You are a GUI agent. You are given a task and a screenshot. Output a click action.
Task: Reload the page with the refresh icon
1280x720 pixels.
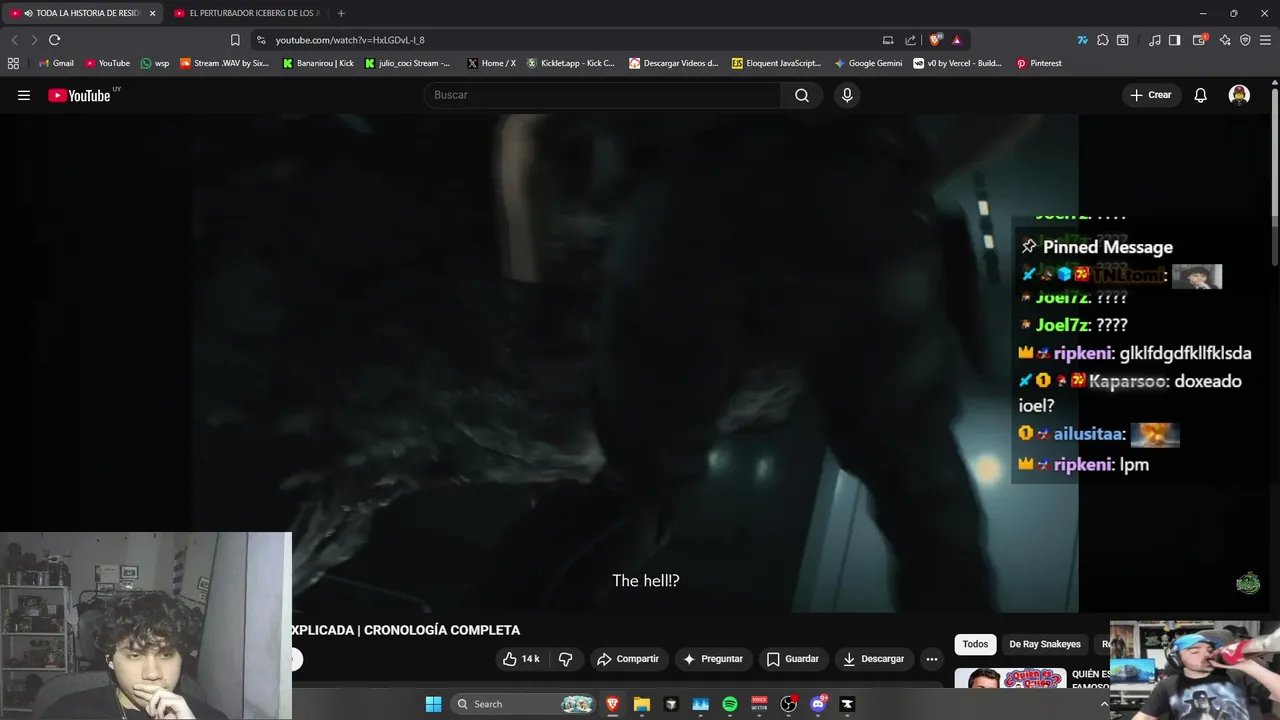point(54,40)
